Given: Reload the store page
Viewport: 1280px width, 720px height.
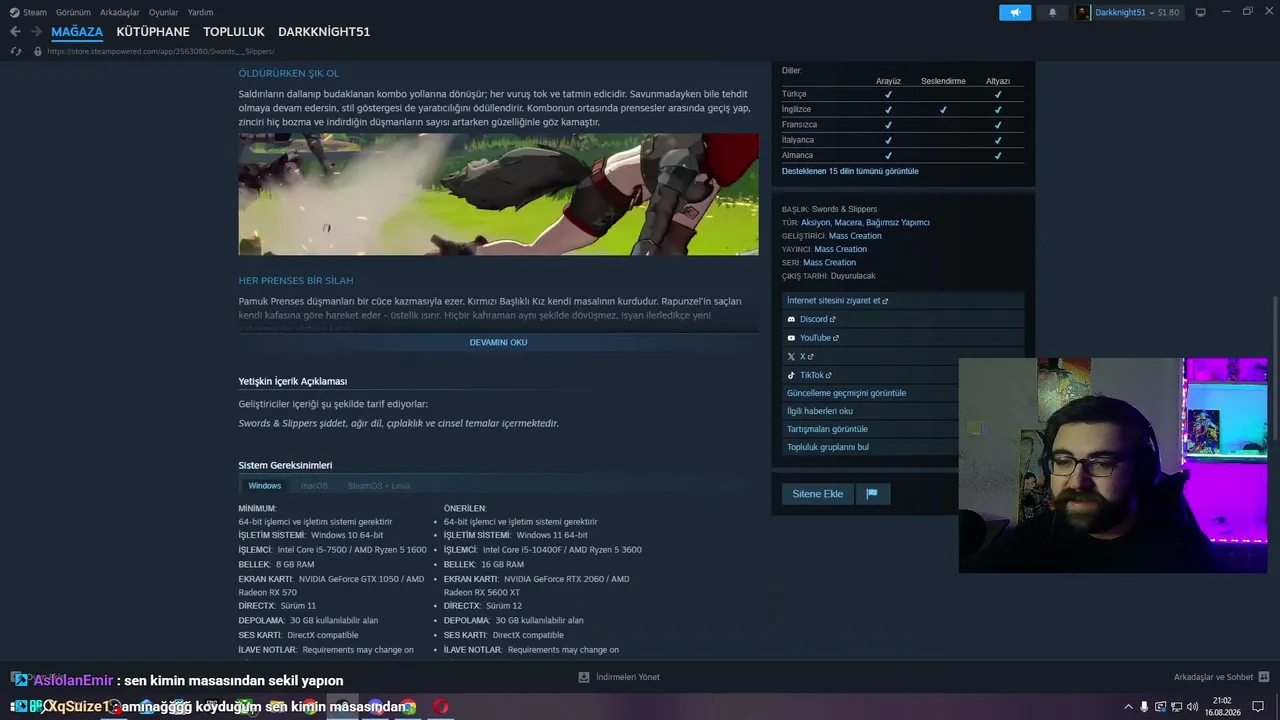Looking at the screenshot, I should point(15,51).
